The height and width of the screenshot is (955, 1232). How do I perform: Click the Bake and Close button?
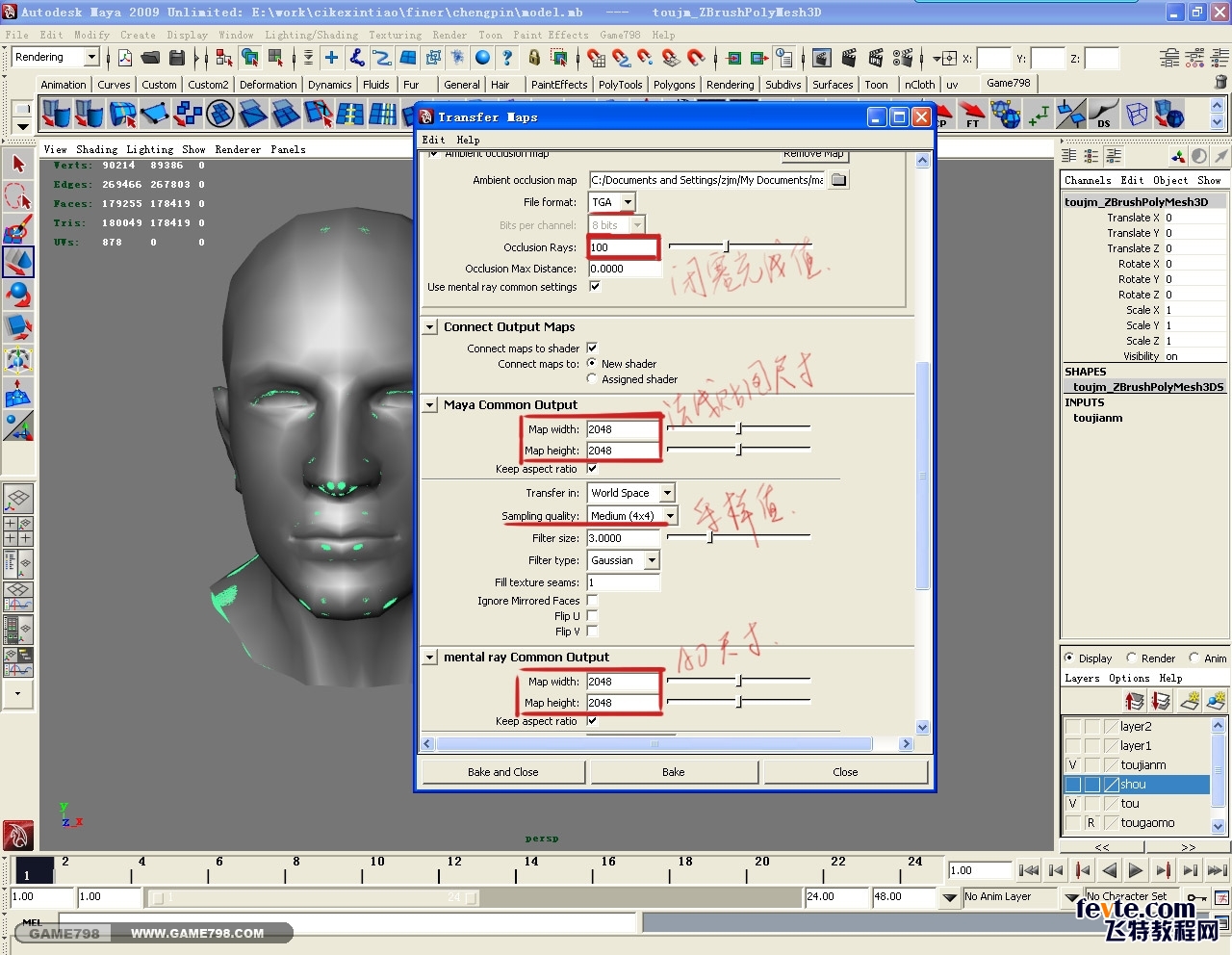pos(502,772)
